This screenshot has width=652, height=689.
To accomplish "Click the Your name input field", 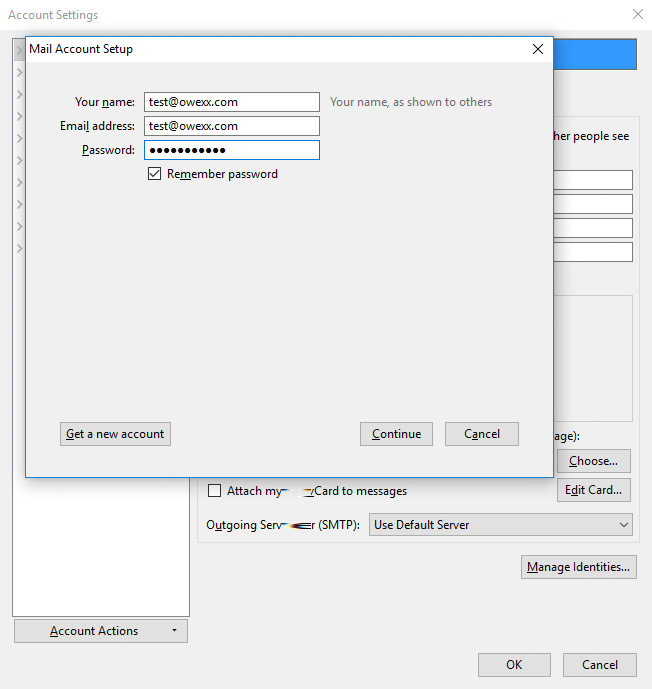I will [x=232, y=102].
